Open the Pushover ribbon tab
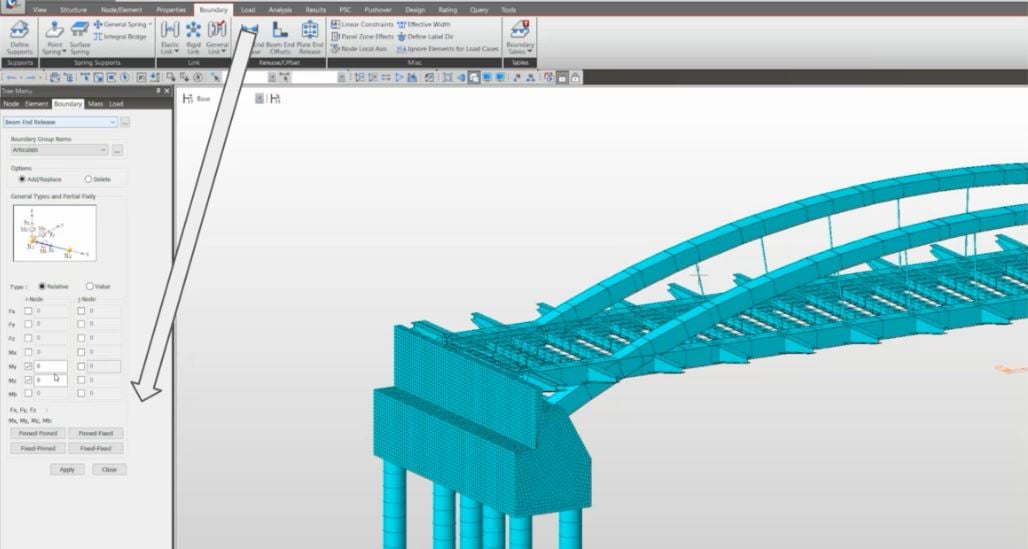The width and height of the screenshot is (1028, 549). click(378, 10)
